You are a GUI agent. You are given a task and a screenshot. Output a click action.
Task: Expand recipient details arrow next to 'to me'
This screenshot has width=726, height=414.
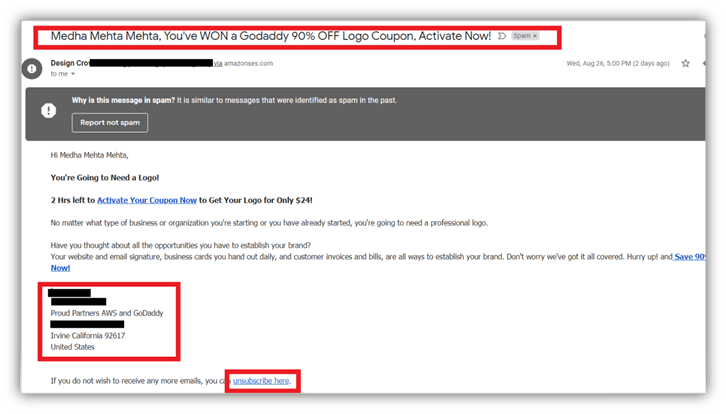[73, 74]
